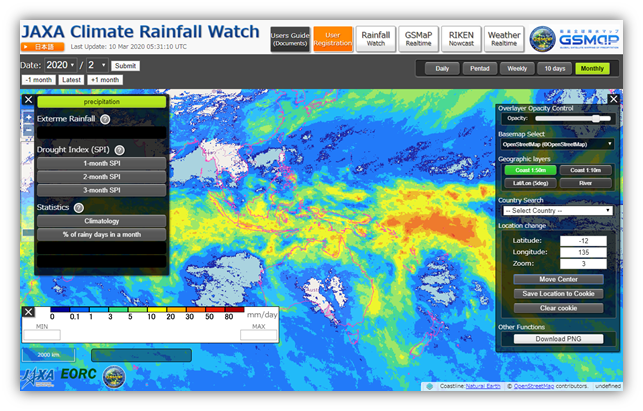Open help for Drought Index (SPI)
The image size is (643, 411).
click(x=119, y=150)
